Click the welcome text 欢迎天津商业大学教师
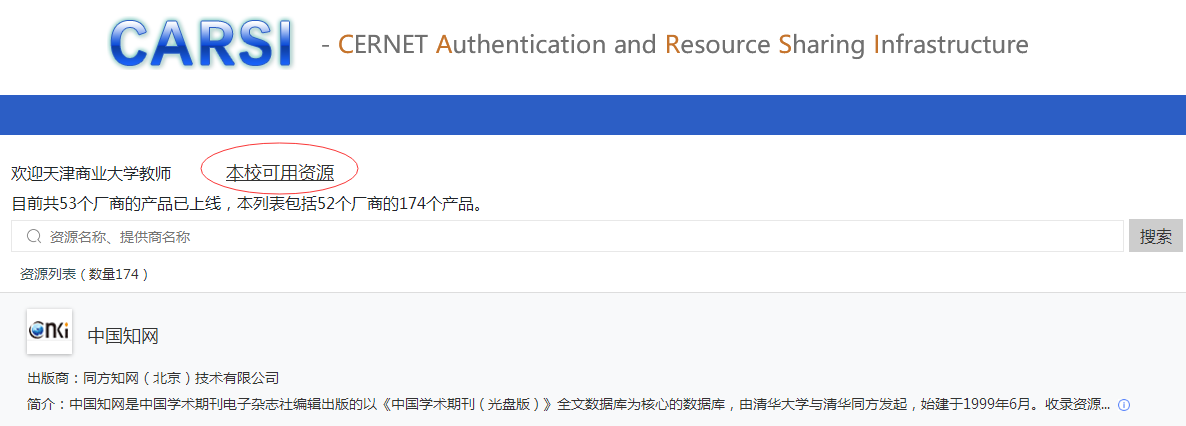This screenshot has width=1186, height=426. click(92, 174)
